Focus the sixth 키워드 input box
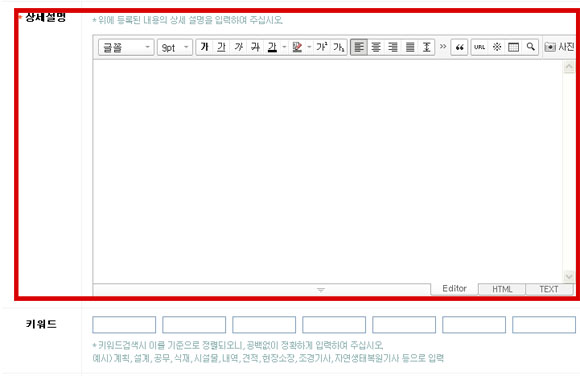Screen dimensions: 580x376 coord(474,325)
